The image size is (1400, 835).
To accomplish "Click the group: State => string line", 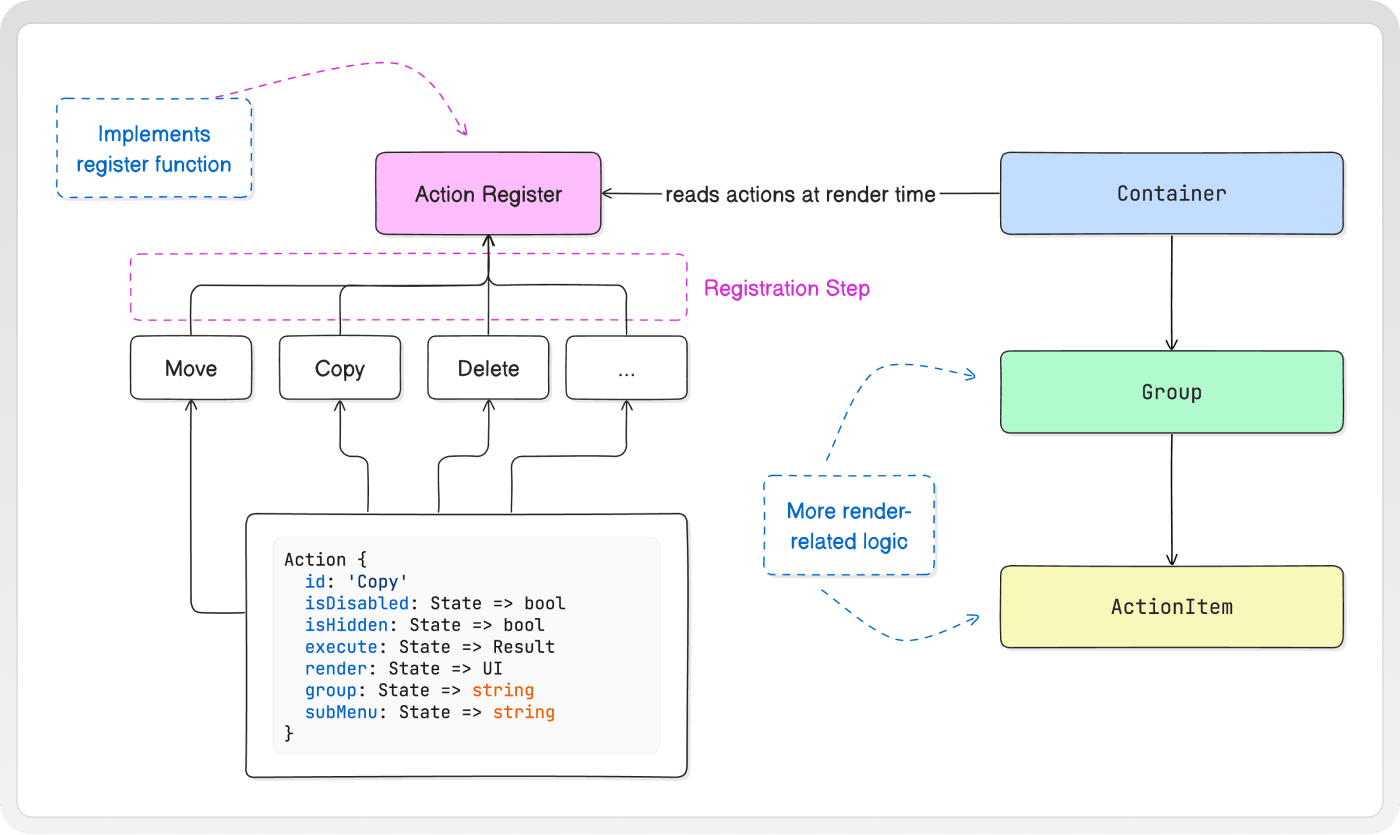I will (x=420, y=690).
